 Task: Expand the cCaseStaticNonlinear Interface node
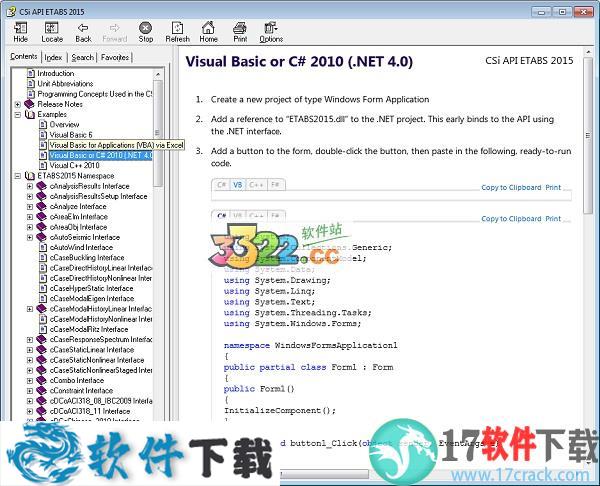coord(30,360)
